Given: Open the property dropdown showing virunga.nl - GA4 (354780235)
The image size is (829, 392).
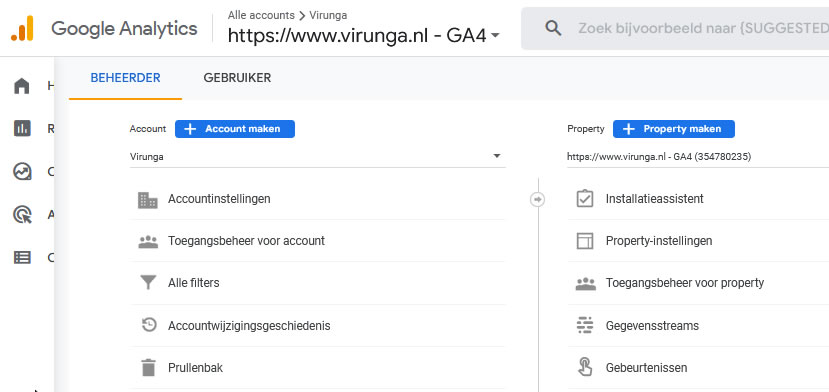Looking at the screenshot, I should tap(698, 157).
